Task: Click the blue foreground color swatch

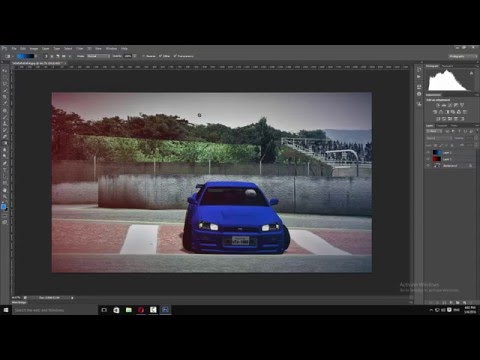Action: pyautogui.click(x=3, y=207)
